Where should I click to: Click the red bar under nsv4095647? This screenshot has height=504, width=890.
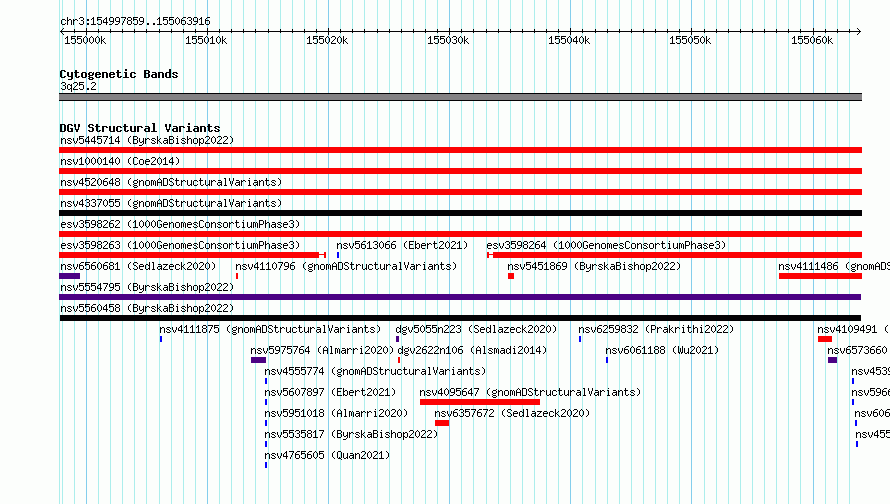[480, 402]
